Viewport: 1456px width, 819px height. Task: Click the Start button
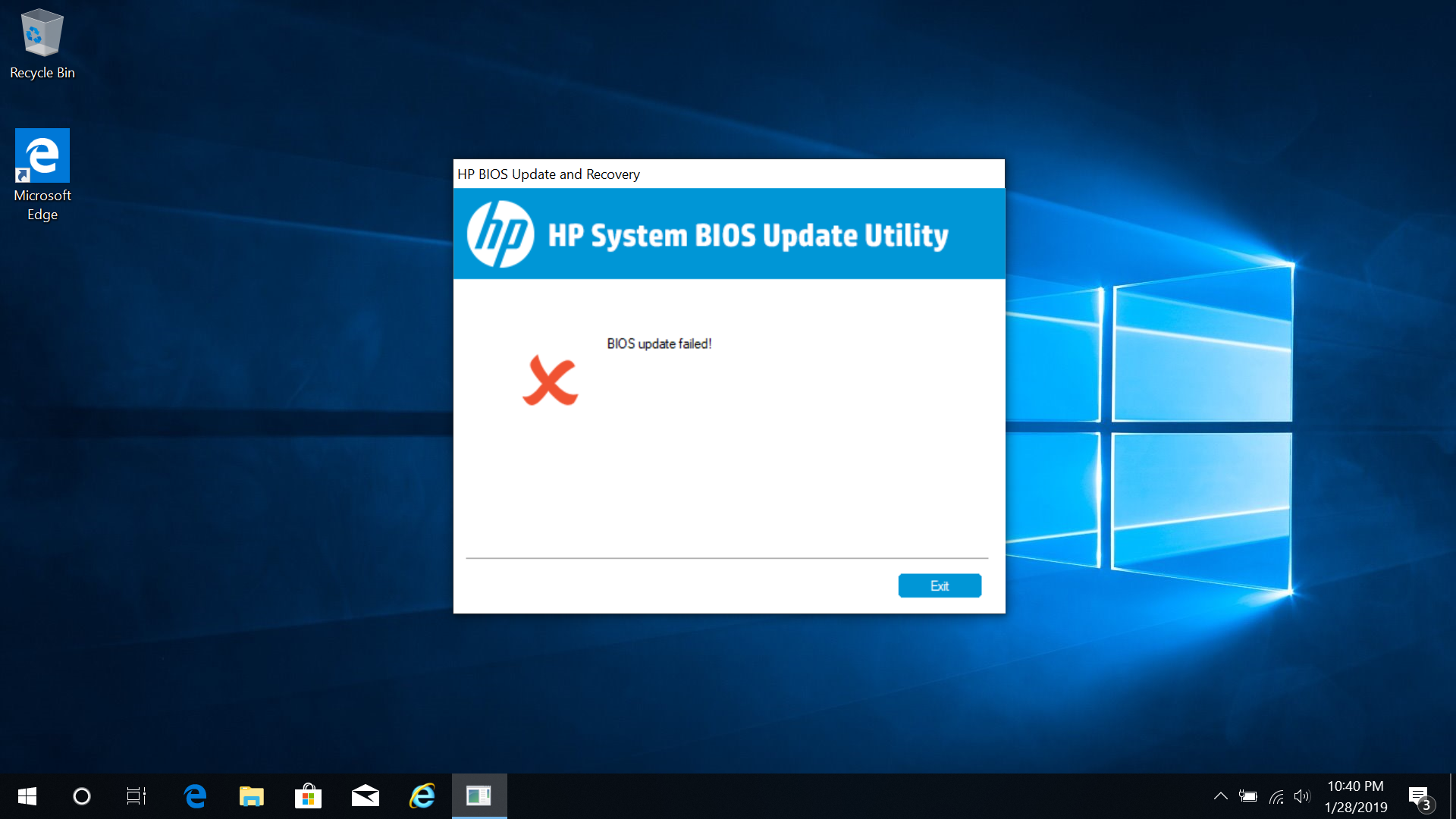(27, 795)
